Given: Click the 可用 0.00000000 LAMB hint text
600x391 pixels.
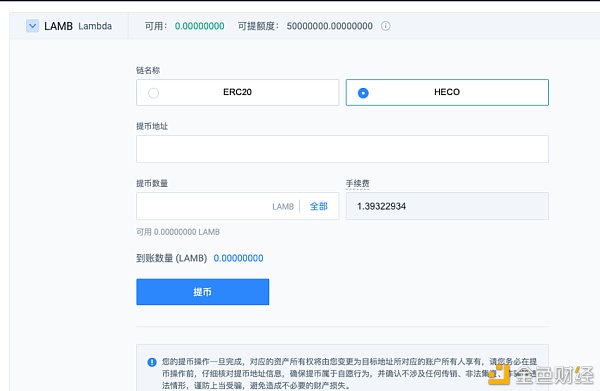Looking at the screenshot, I should click(x=178, y=232).
